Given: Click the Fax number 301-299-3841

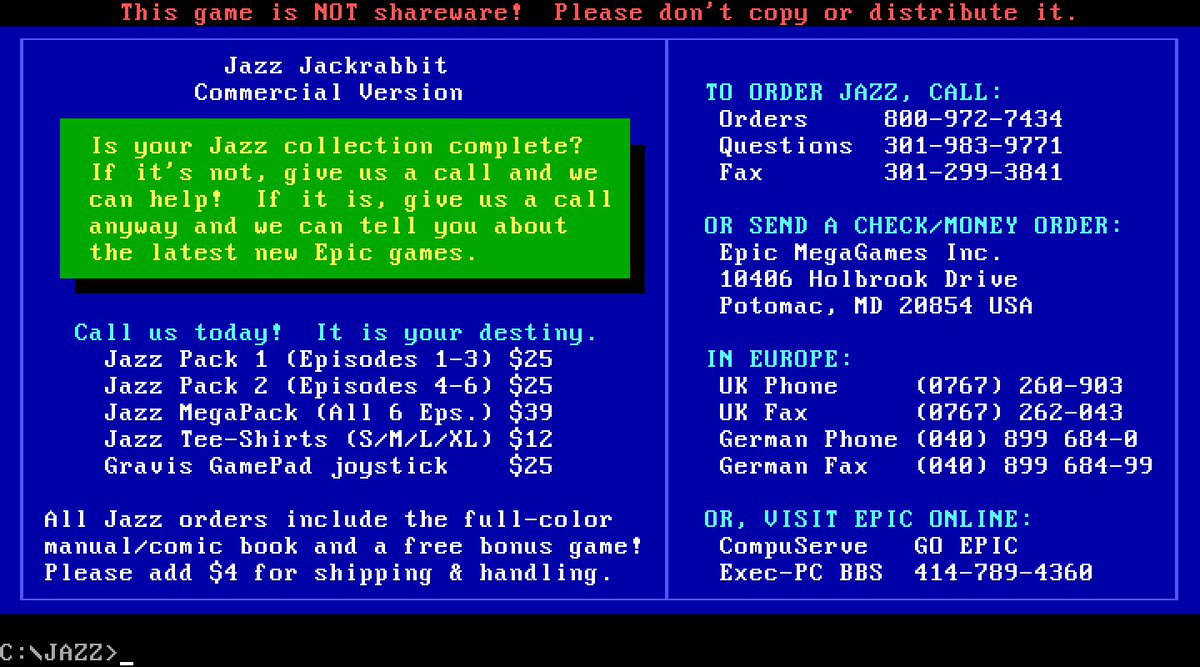Looking at the screenshot, I should point(973,173).
